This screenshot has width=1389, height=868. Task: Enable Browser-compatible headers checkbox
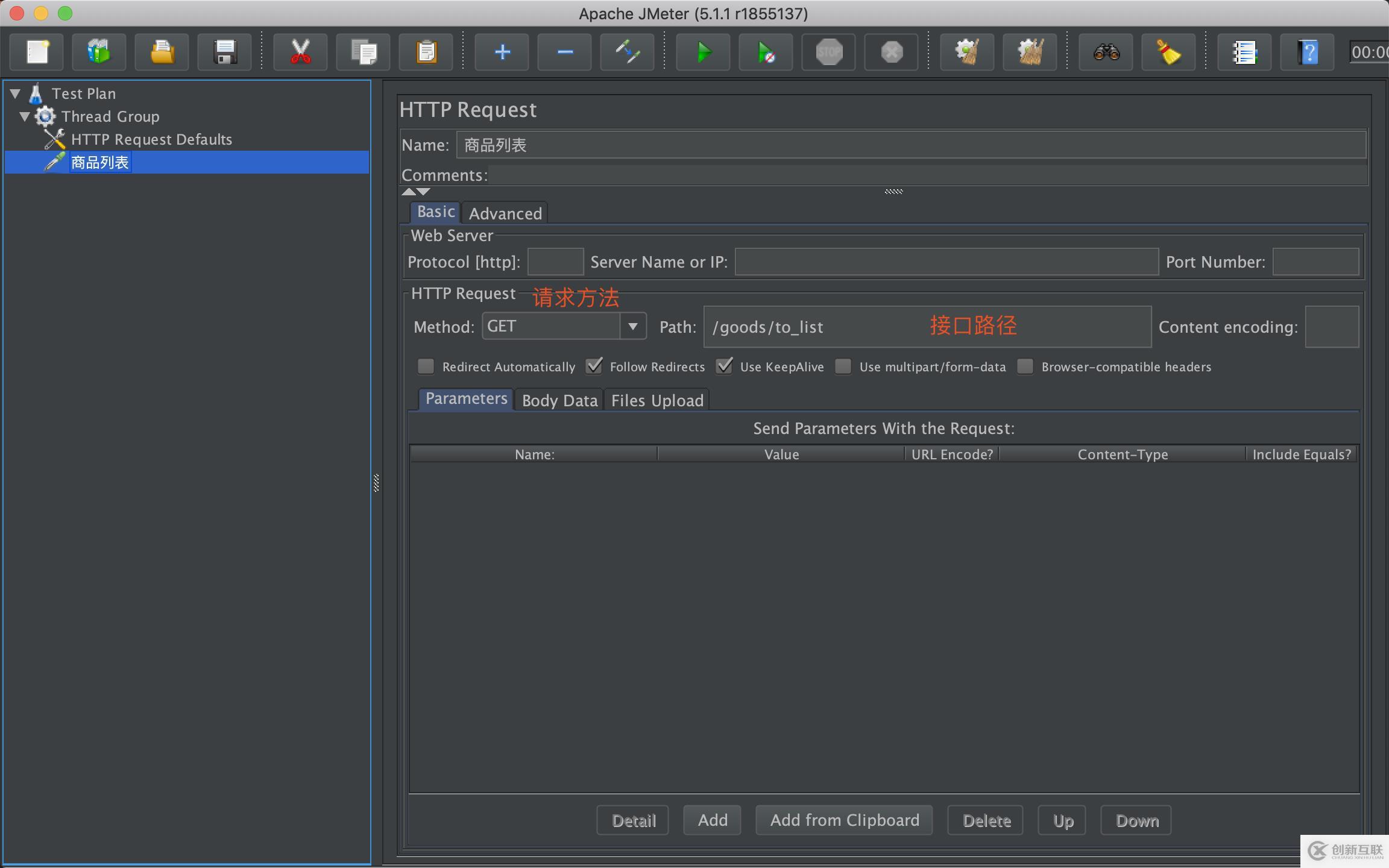[1025, 366]
